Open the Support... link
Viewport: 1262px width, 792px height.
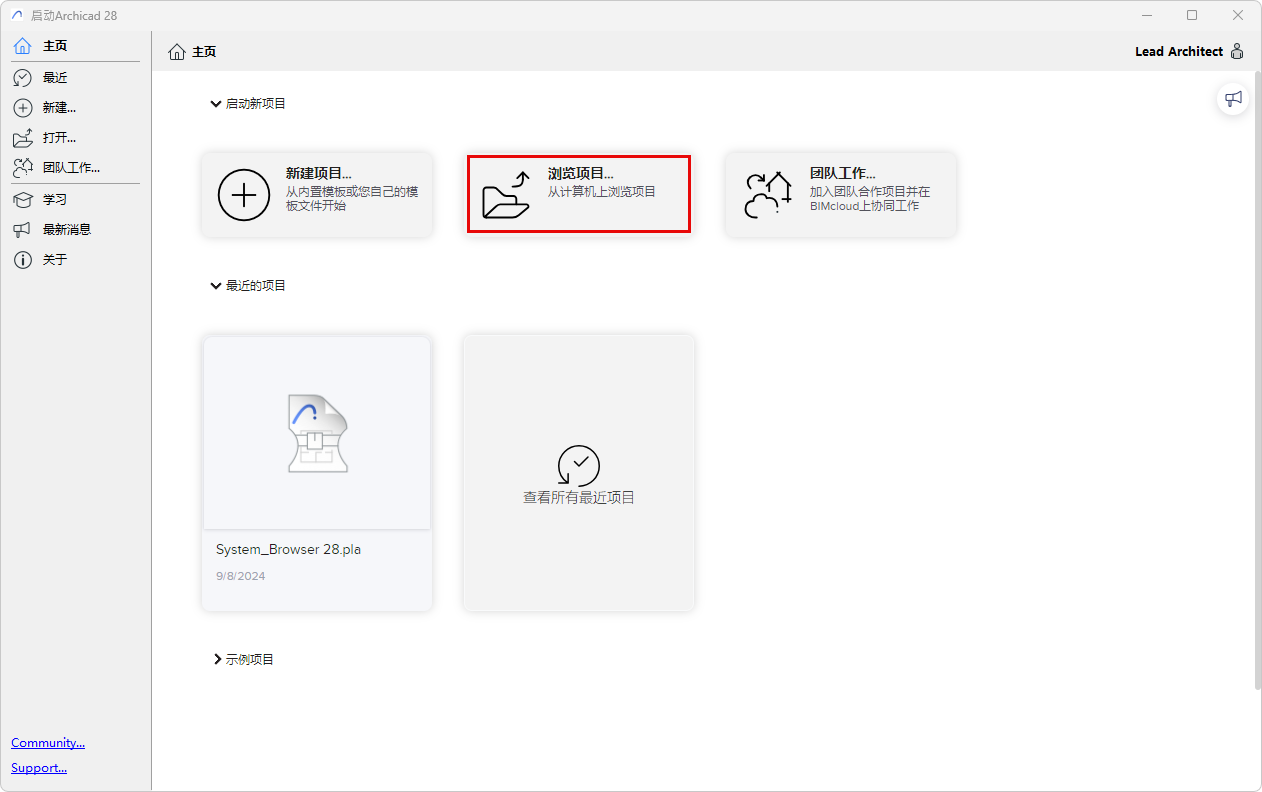pyautogui.click(x=39, y=768)
